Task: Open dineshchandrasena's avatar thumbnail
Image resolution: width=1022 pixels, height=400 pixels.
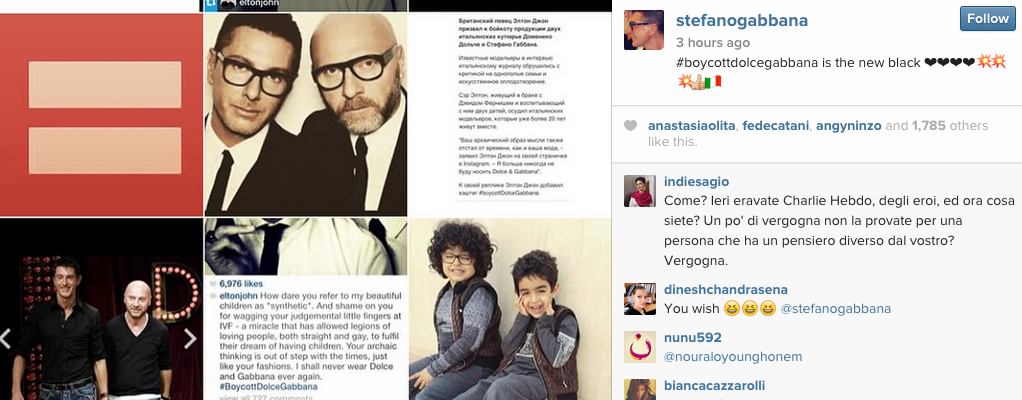Action: 640,299
